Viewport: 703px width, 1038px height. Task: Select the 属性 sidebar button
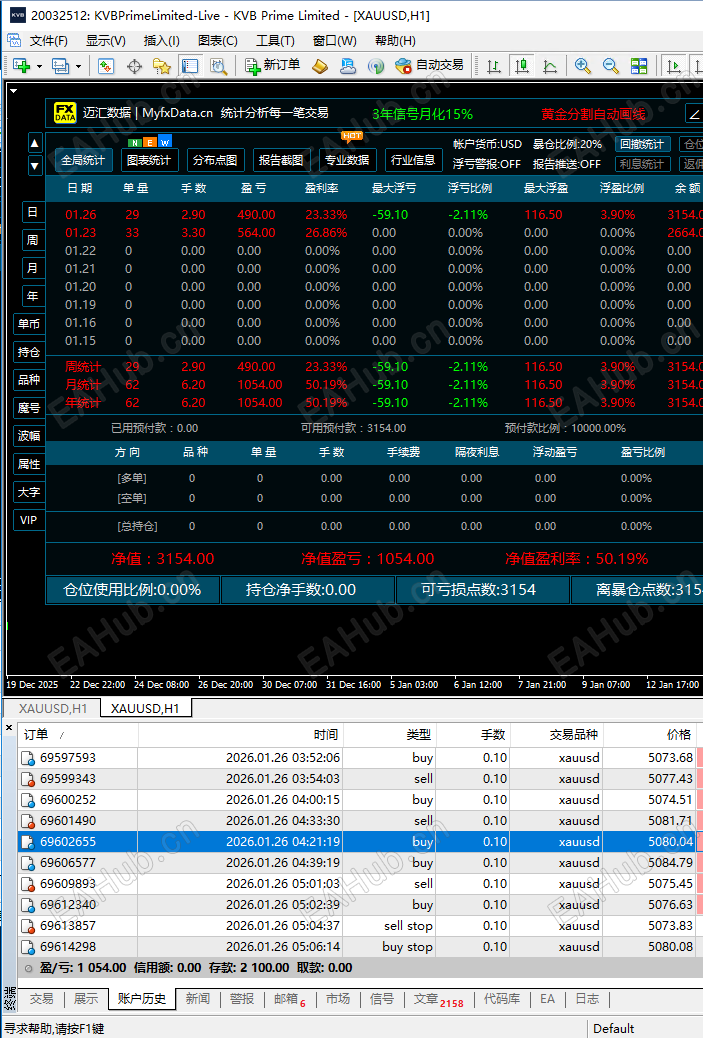click(x=29, y=464)
